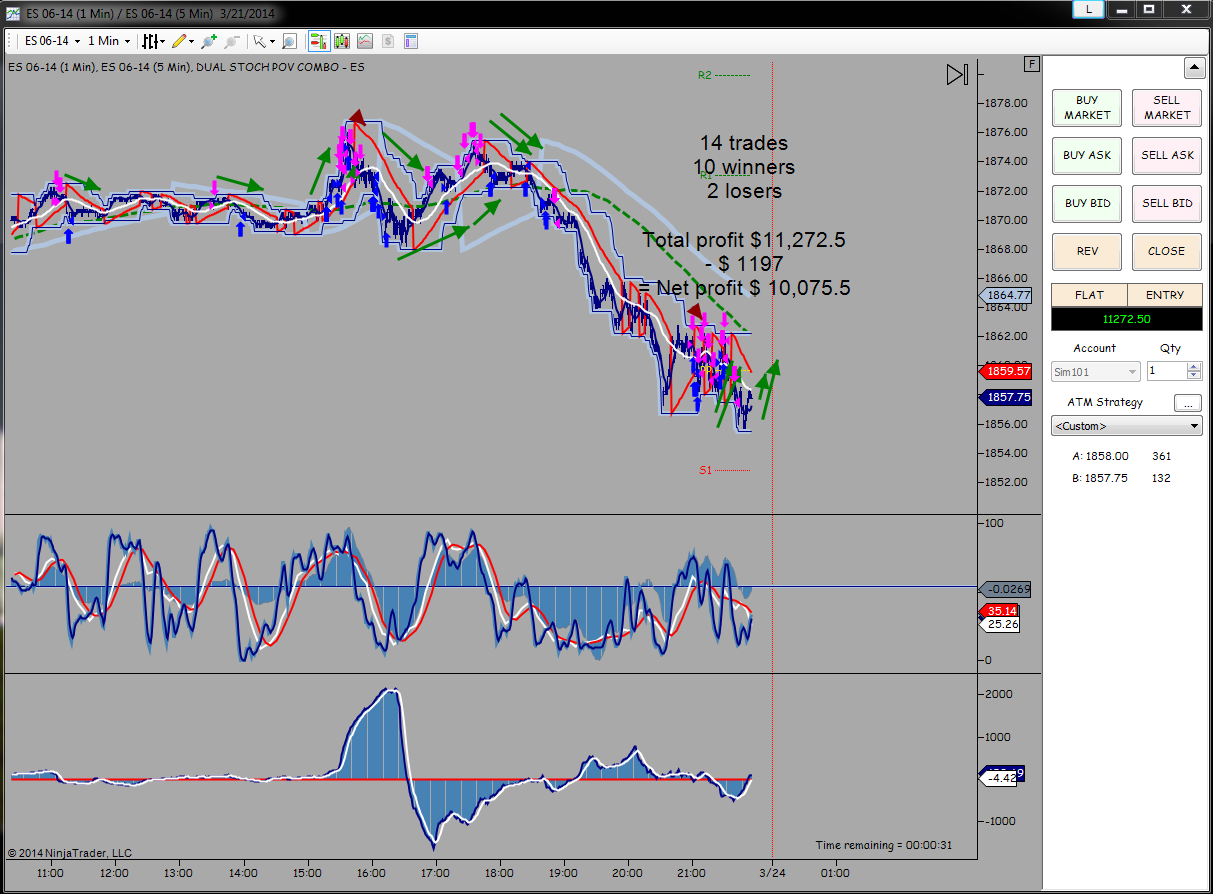The height and width of the screenshot is (894, 1213).
Task: Click SELL ASK button
Action: pyautogui.click(x=1166, y=156)
